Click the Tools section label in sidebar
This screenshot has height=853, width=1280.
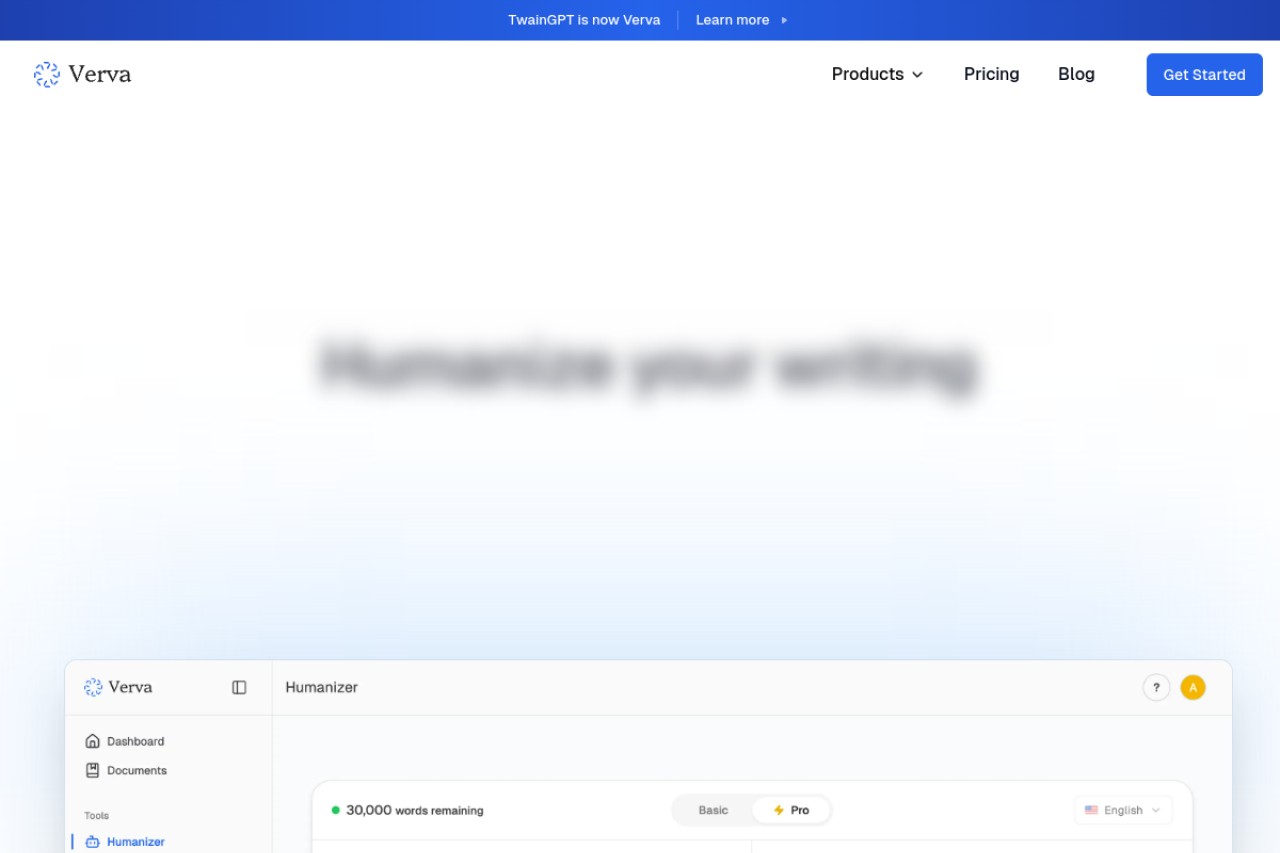[97, 816]
